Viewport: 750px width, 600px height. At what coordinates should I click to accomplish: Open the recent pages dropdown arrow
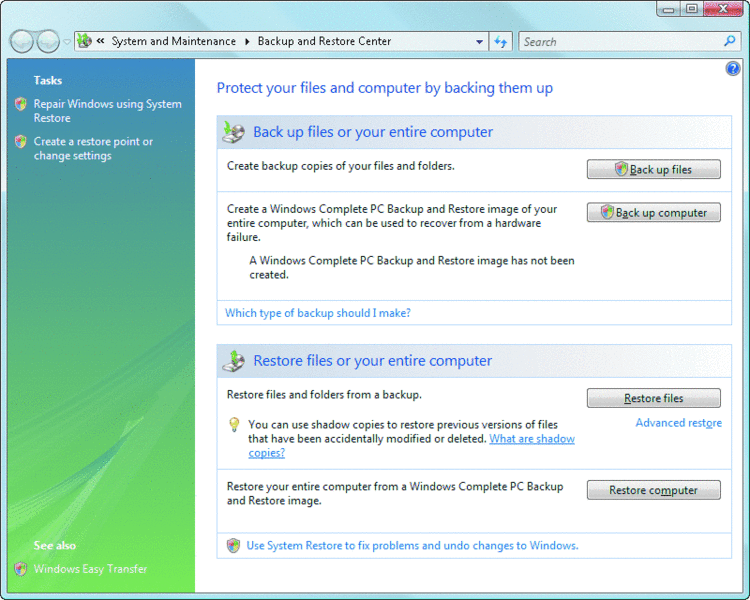pos(67,42)
